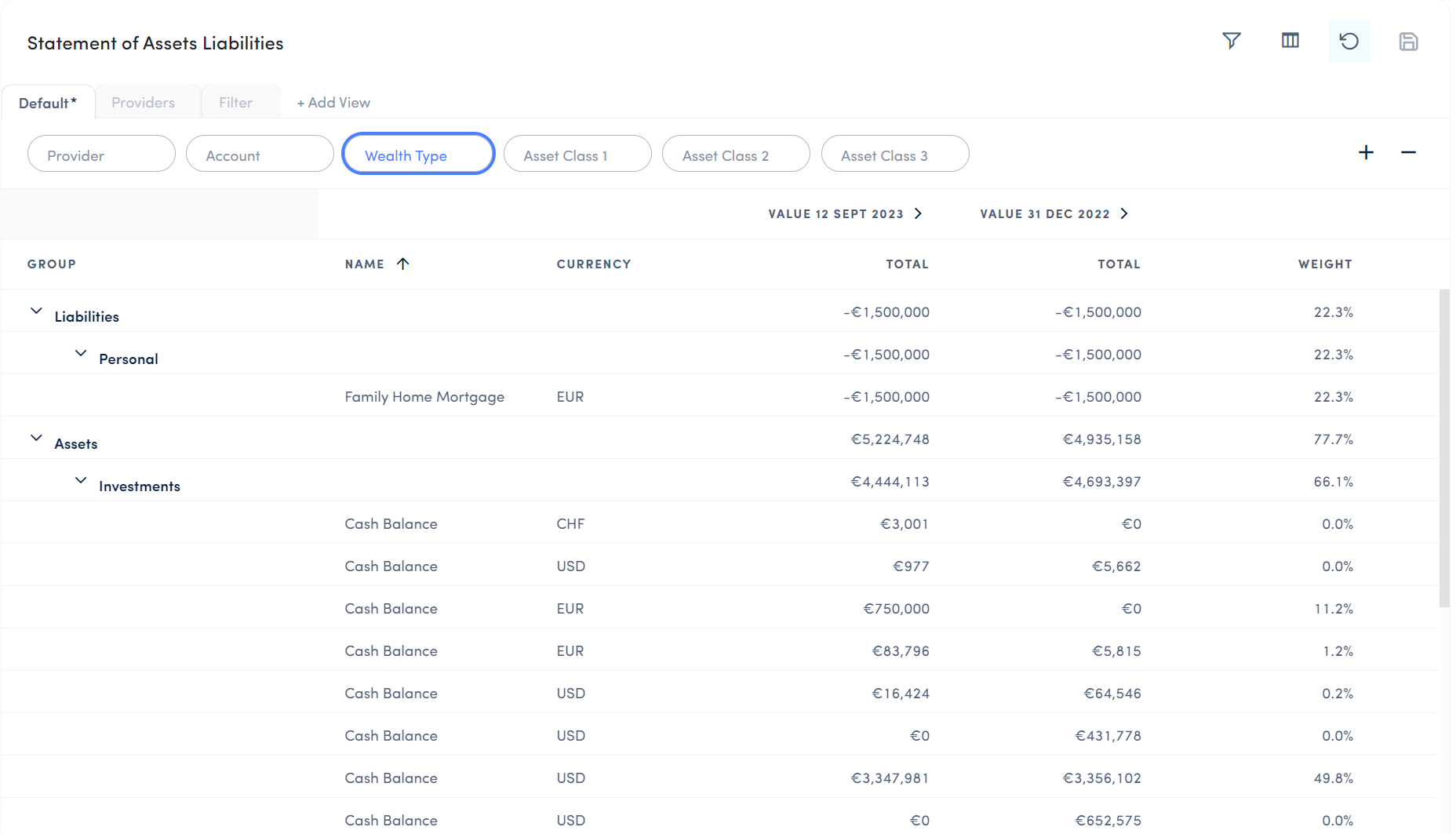
Task: Click the reset view icon
Action: tap(1349, 41)
